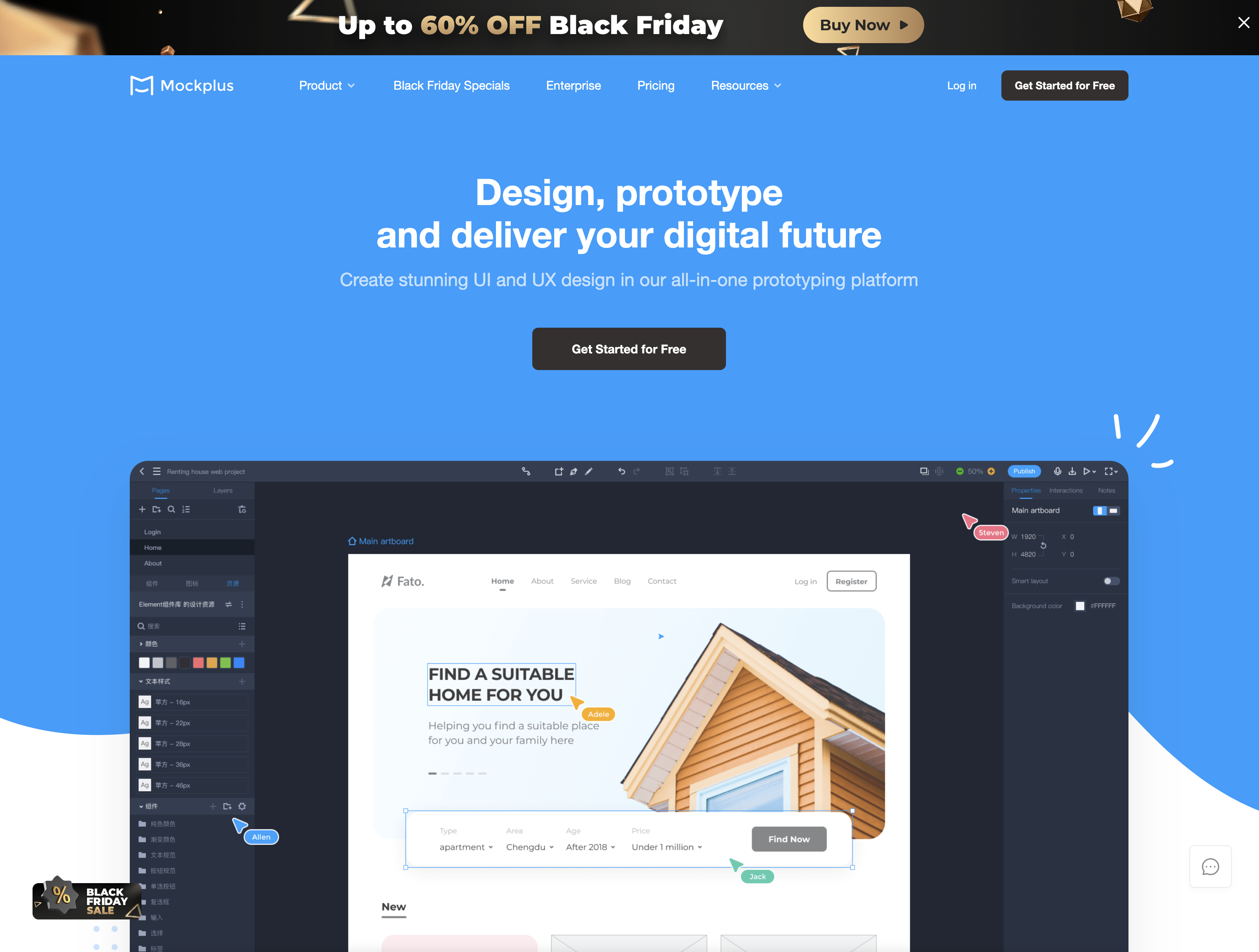Select the Undo tool in toolbar
1259x952 pixels.
[621, 471]
